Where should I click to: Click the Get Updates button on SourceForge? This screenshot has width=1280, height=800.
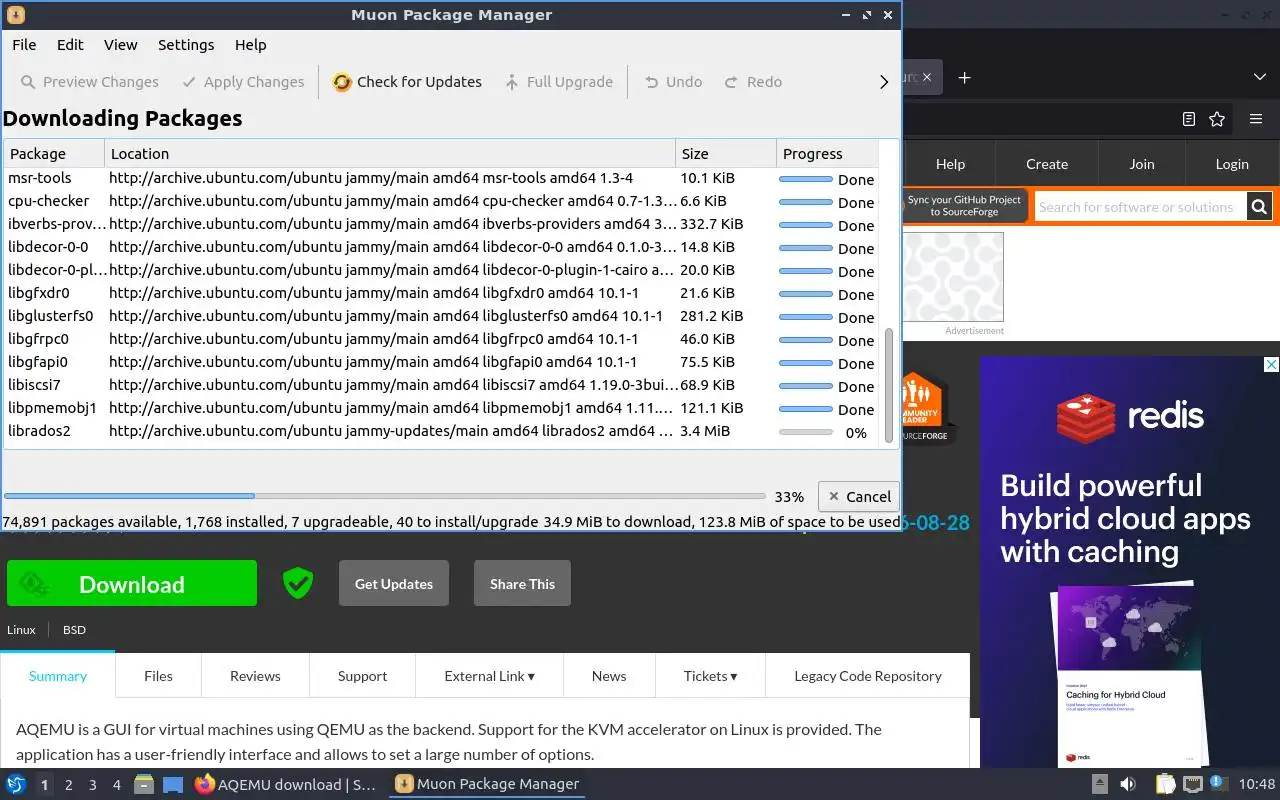[x=394, y=584]
